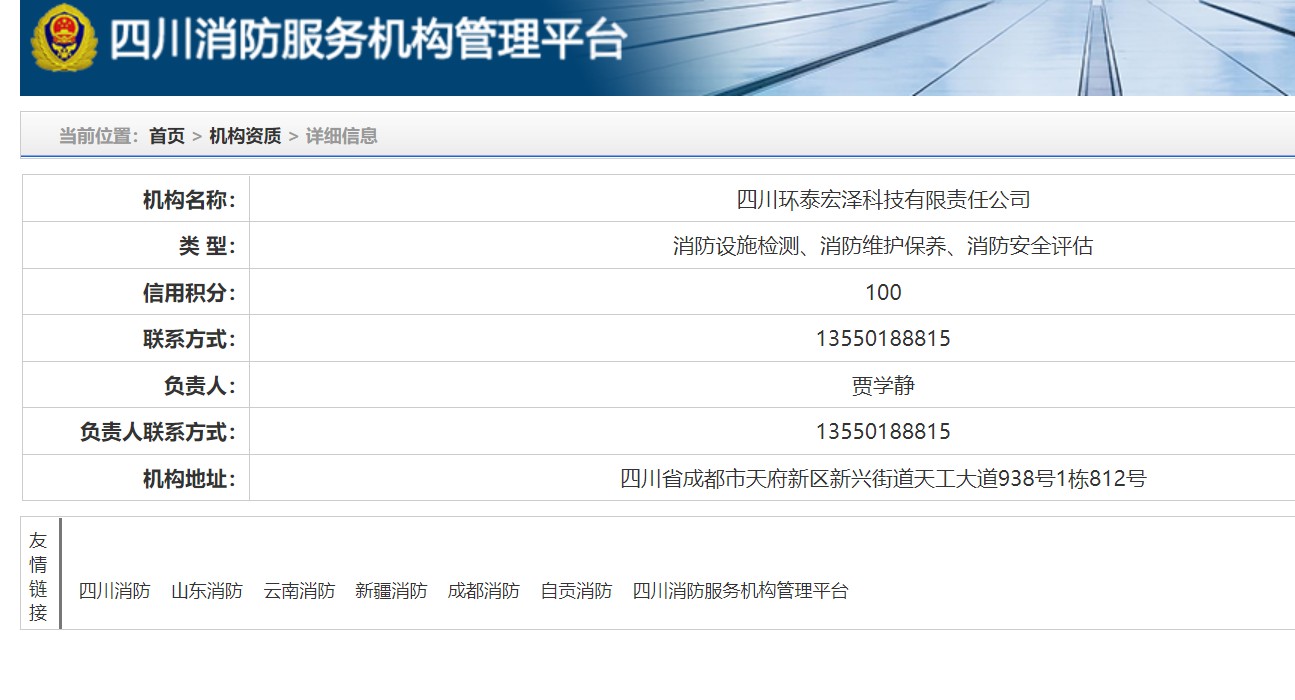This screenshot has height=700, width=1295.
Task: Visit the 新疆消防 link
Action: tap(391, 591)
